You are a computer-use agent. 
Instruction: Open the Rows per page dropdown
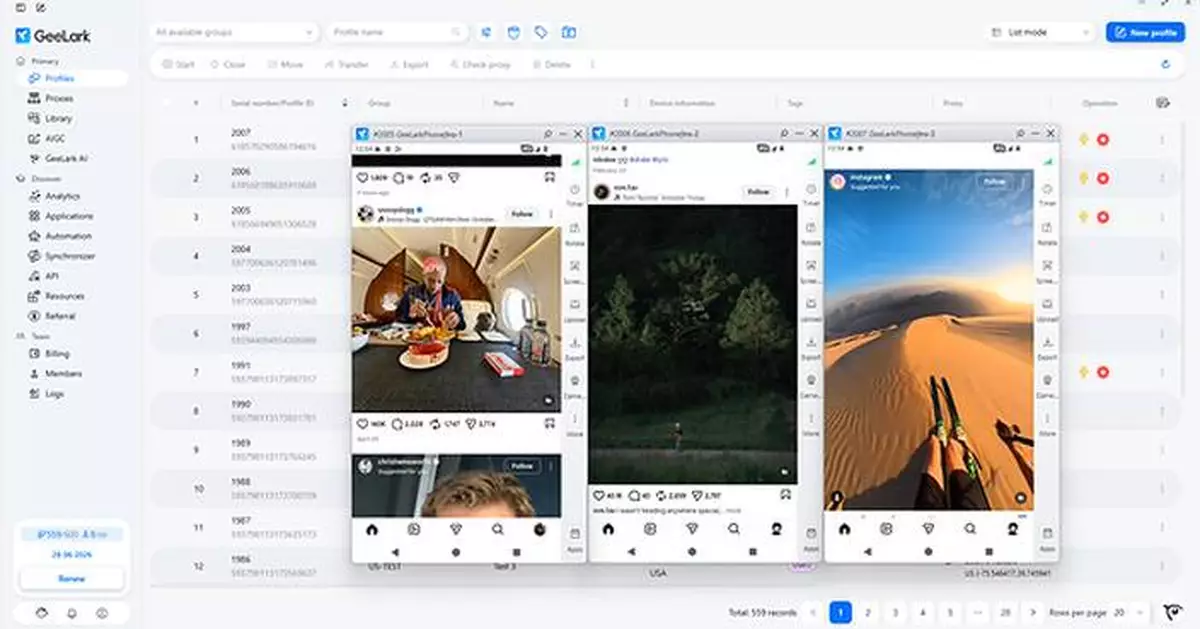[x=1129, y=612]
